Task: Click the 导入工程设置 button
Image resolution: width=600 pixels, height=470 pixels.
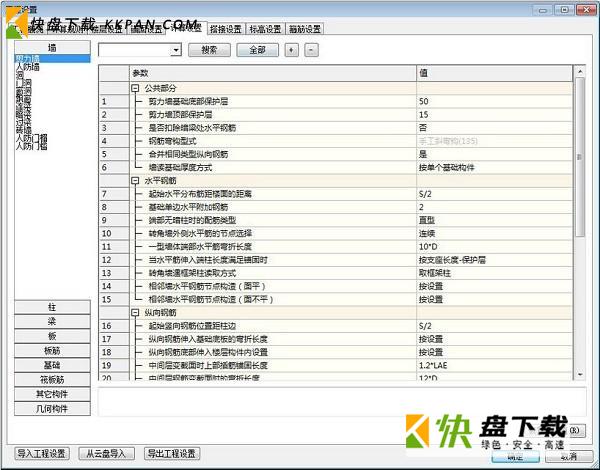Action: pyautogui.click(x=42, y=454)
